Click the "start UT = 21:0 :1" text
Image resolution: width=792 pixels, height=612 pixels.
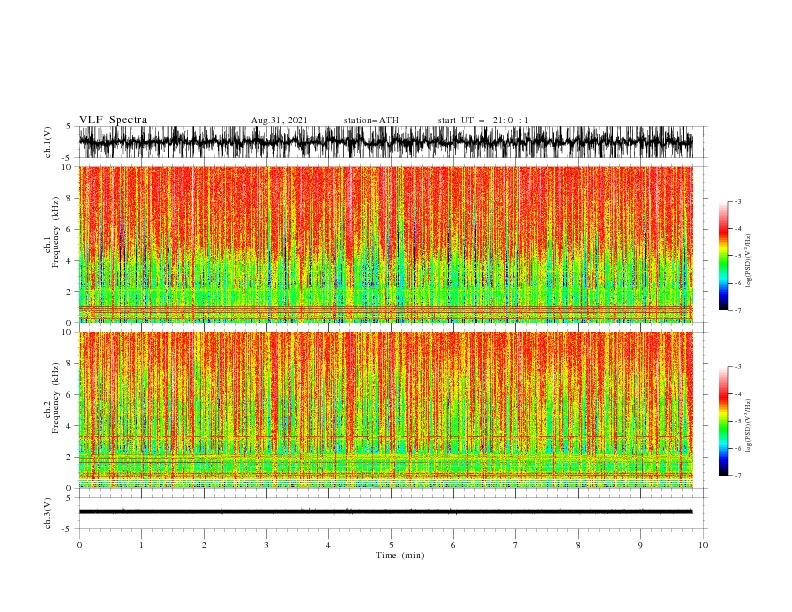(483, 120)
